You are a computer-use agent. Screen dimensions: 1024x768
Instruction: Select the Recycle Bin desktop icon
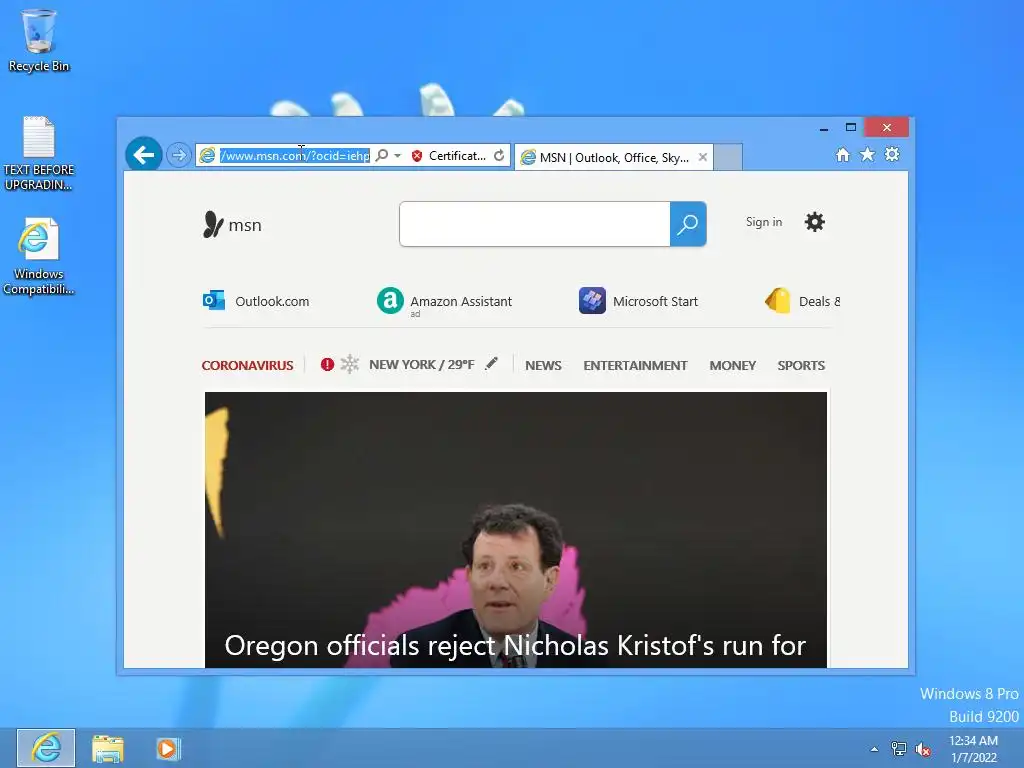pos(39,40)
